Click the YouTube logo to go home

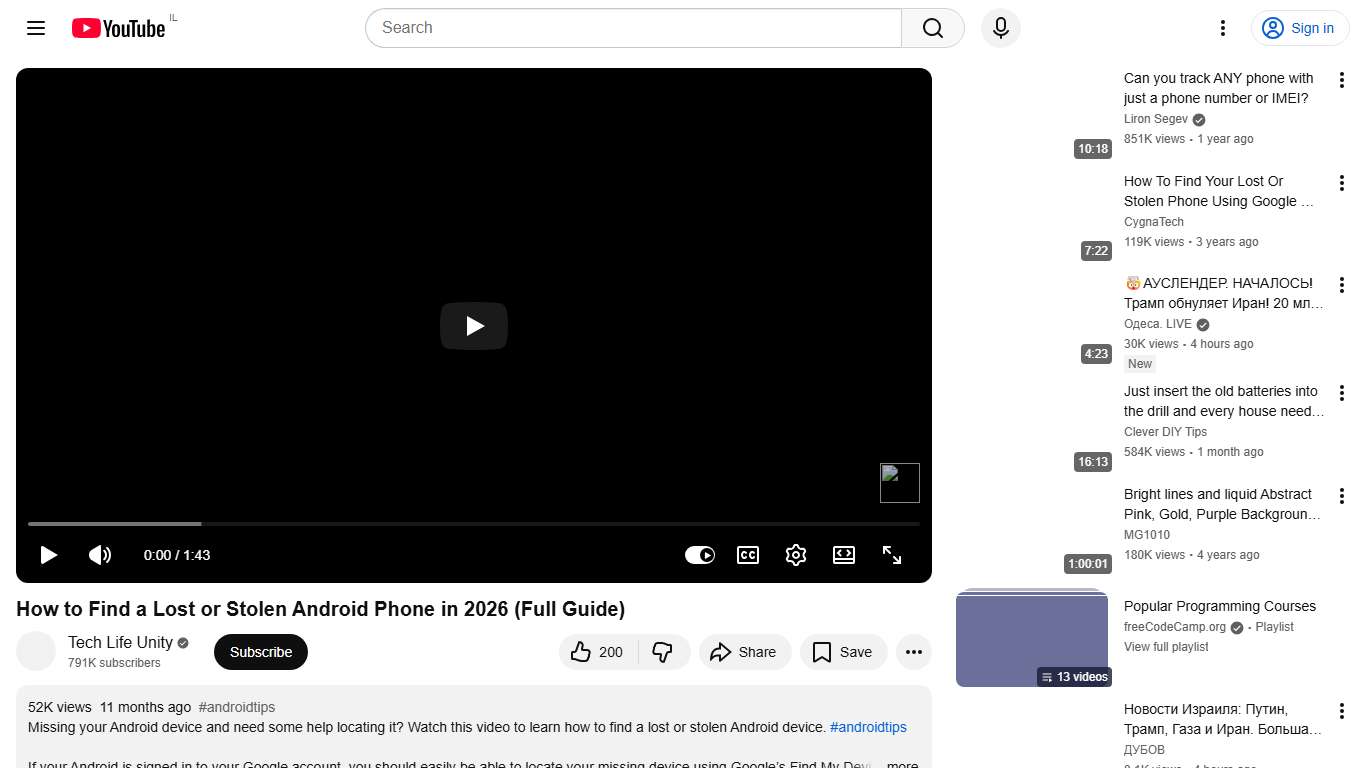click(x=118, y=28)
